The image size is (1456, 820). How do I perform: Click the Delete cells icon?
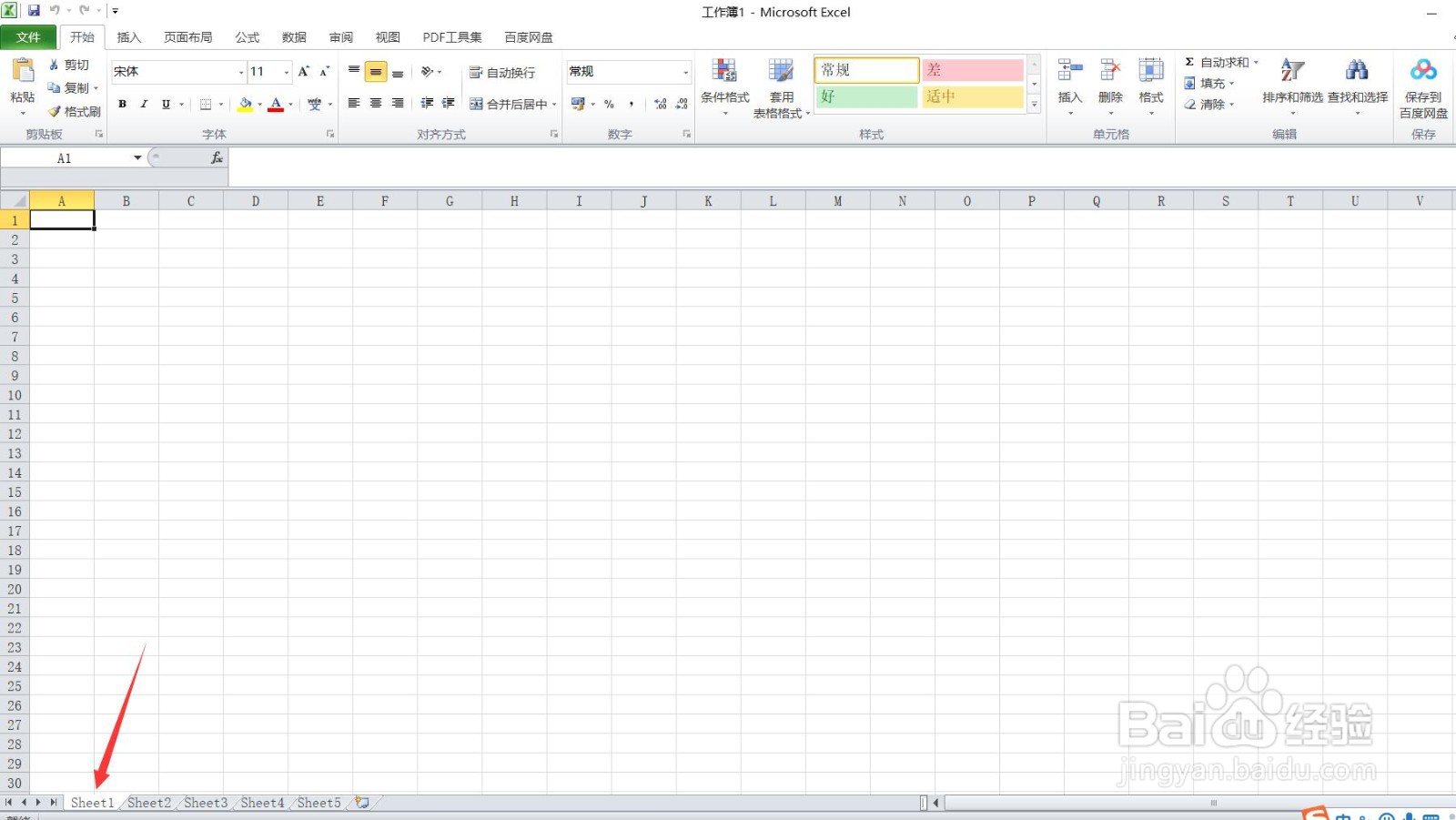coord(1110,71)
